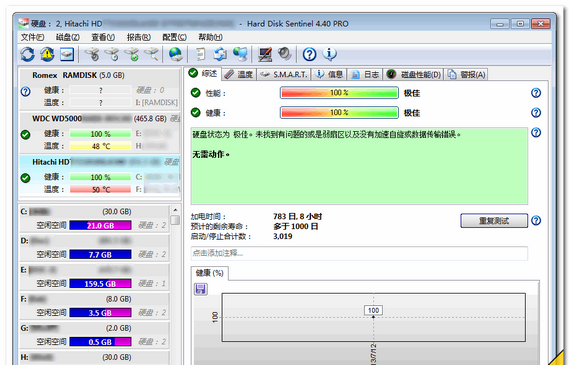Open help via the toolbar question mark
Image resolution: width=570 pixels, height=365 pixels.
[x=309, y=55]
